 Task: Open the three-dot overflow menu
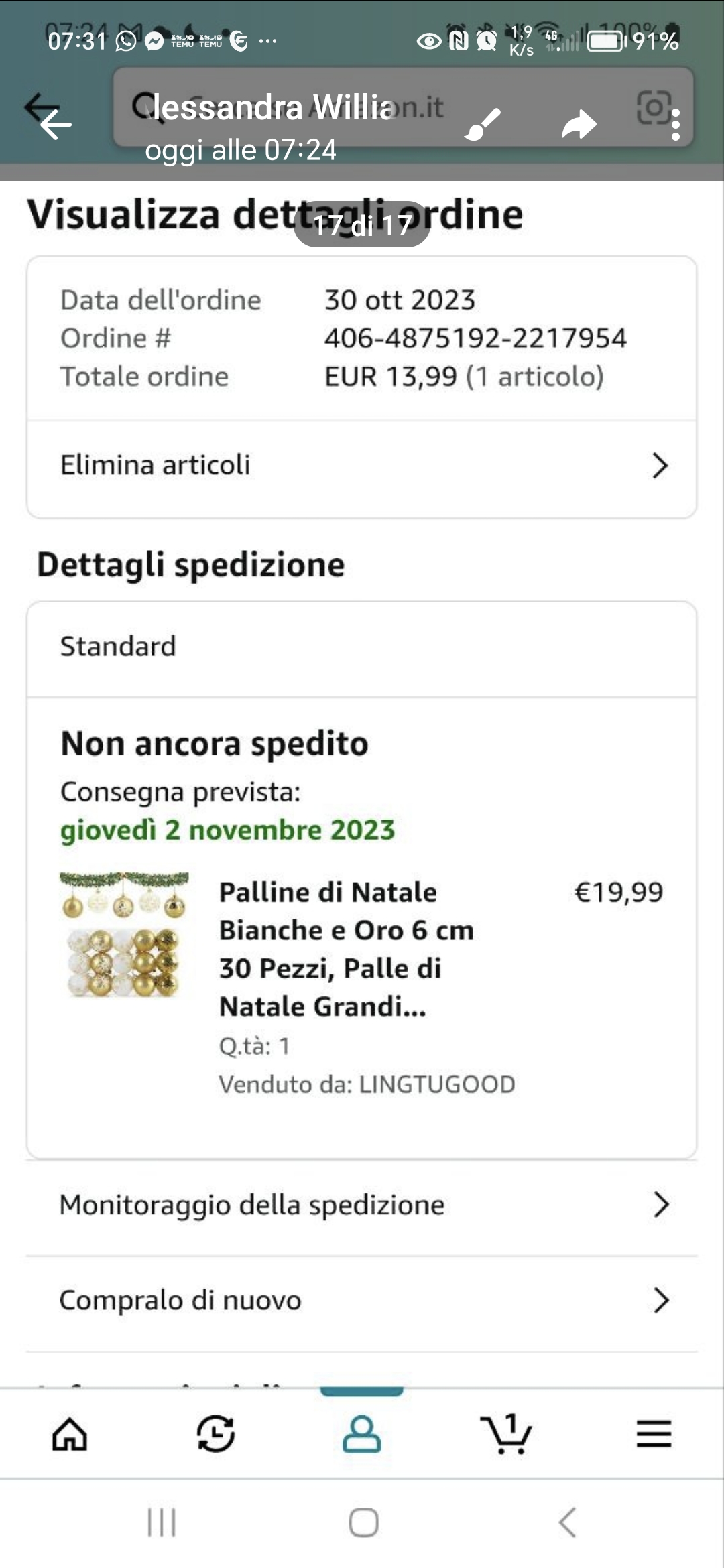tap(675, 125)
